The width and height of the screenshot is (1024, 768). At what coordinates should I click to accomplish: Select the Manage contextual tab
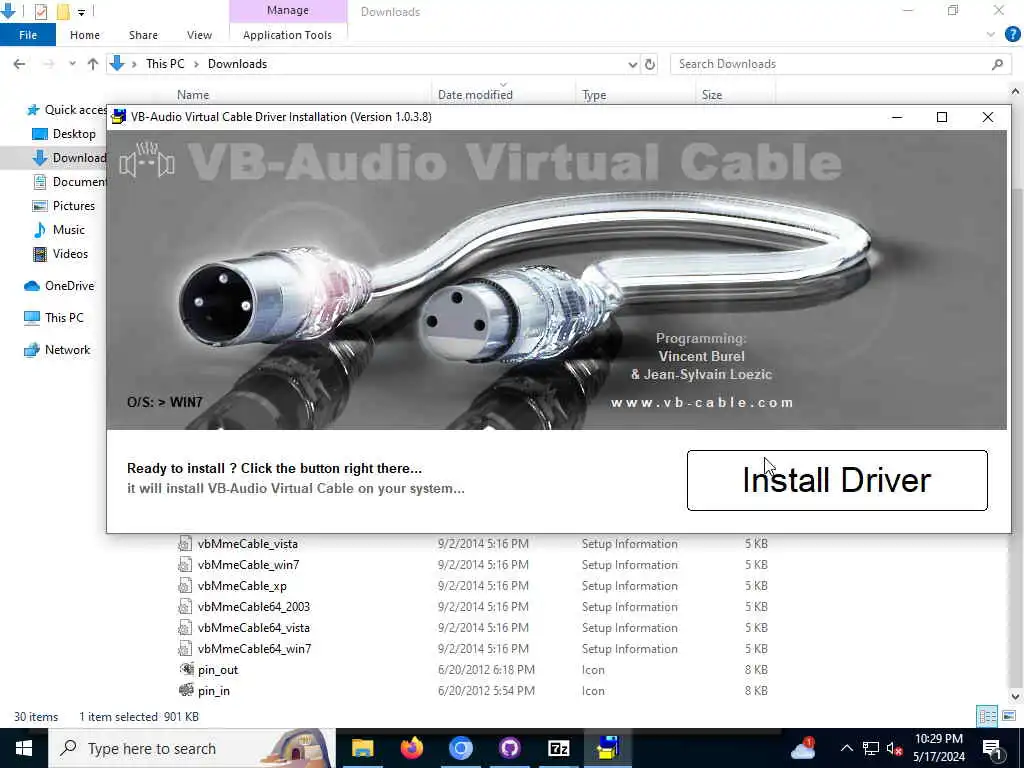[288, 10]
